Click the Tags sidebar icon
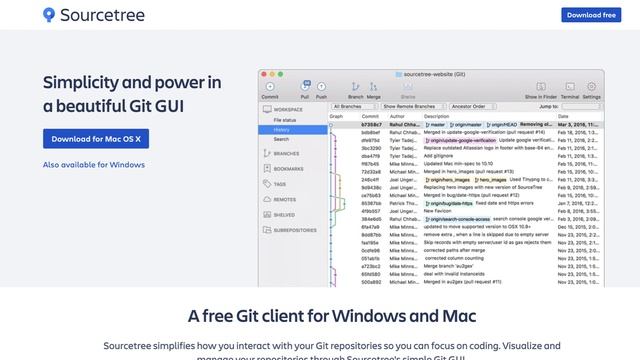Screen dimensions: 640x360 point(267,184)
